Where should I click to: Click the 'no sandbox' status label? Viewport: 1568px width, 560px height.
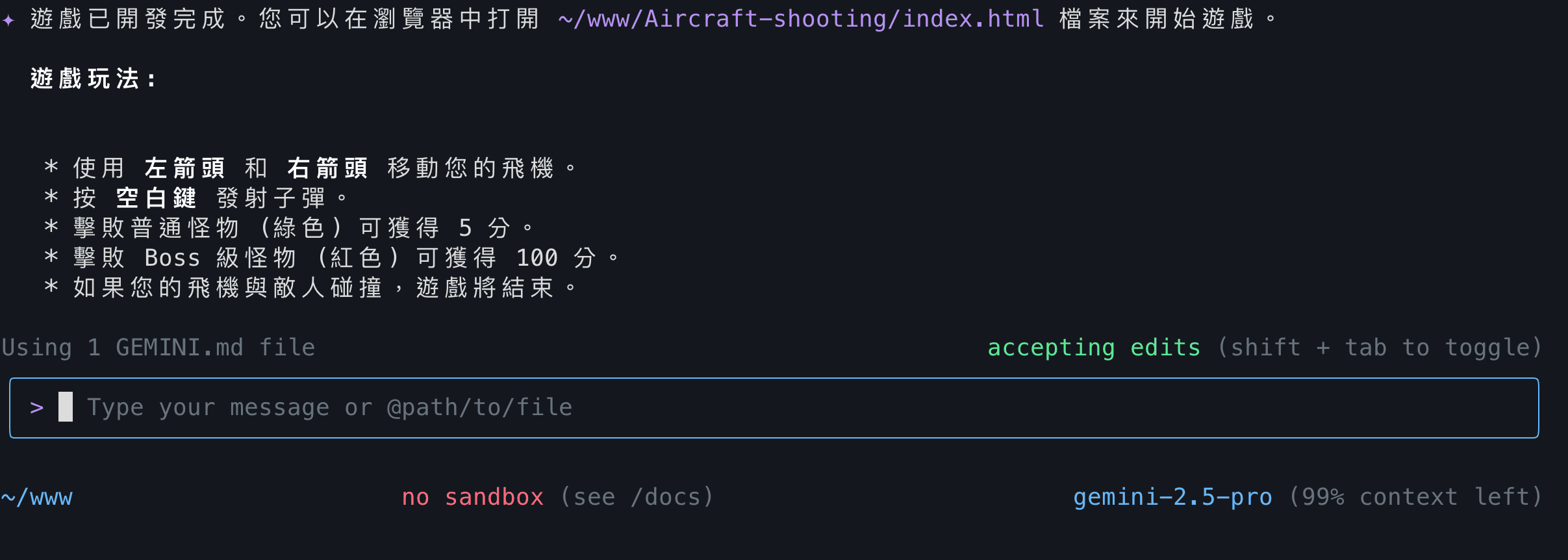click(x=472, y=497)
